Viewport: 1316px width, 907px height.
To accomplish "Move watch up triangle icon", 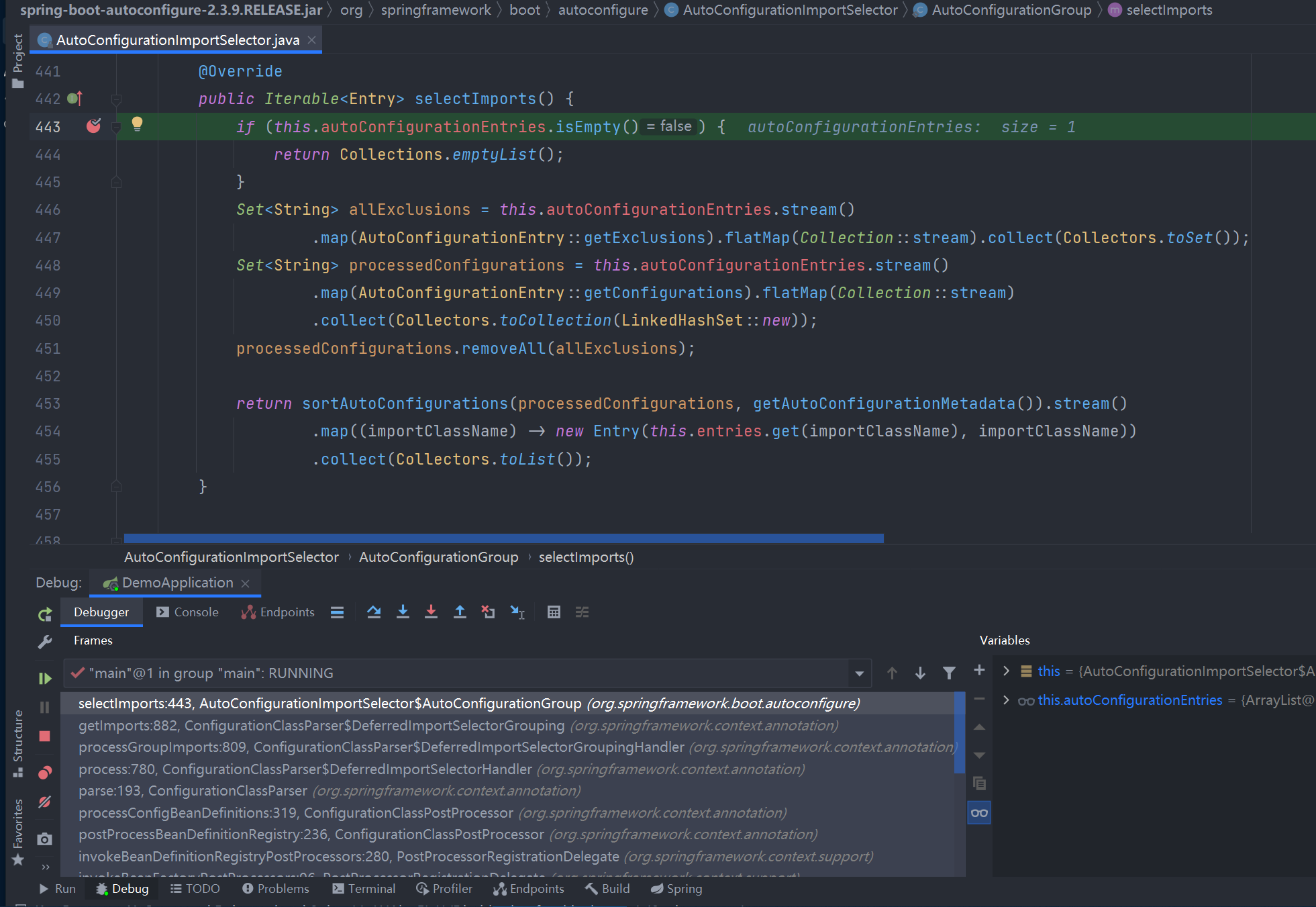I will (x=979, y=727).
